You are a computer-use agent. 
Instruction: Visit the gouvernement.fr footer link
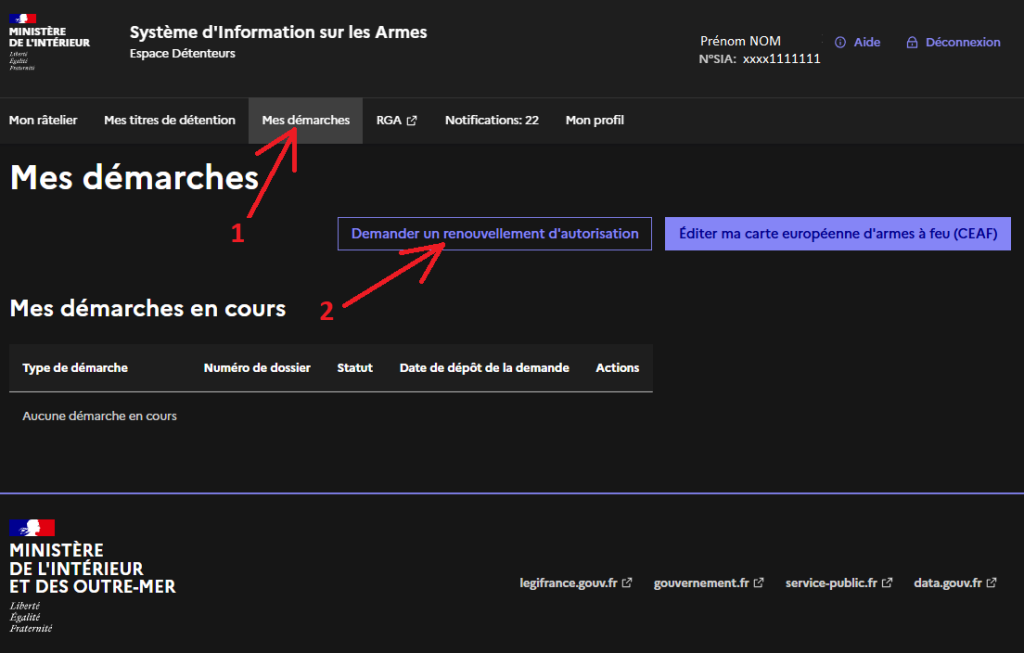[701, 583]
